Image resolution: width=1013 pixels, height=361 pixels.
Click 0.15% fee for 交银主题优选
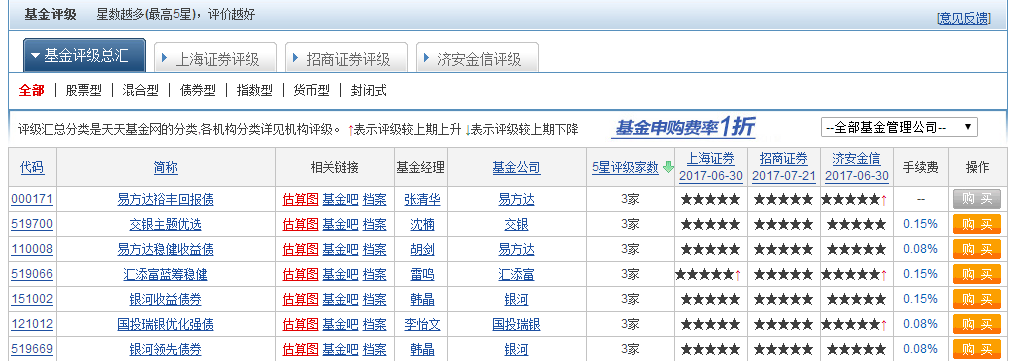tap(920, 224)
